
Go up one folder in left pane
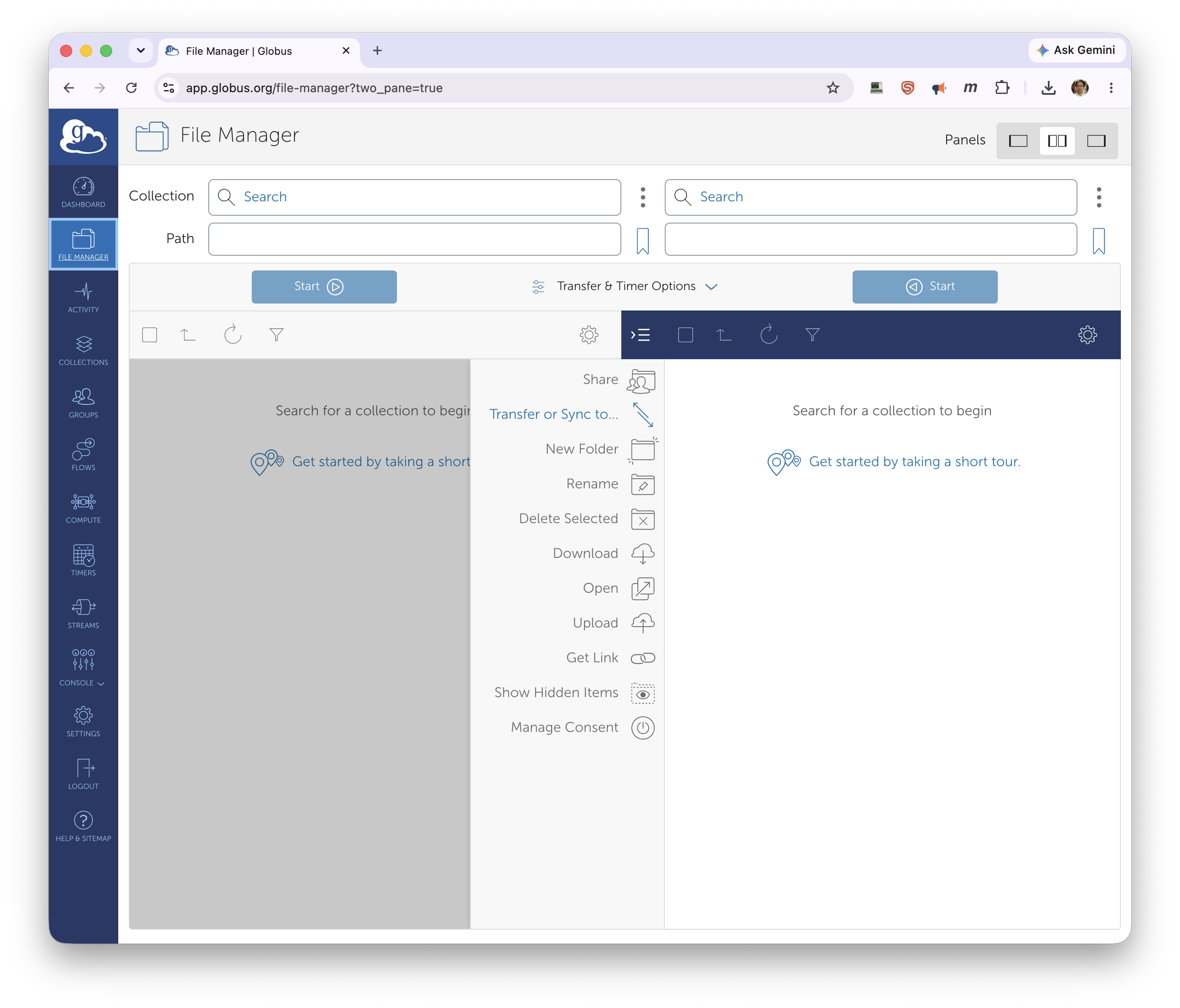[188, 335]
